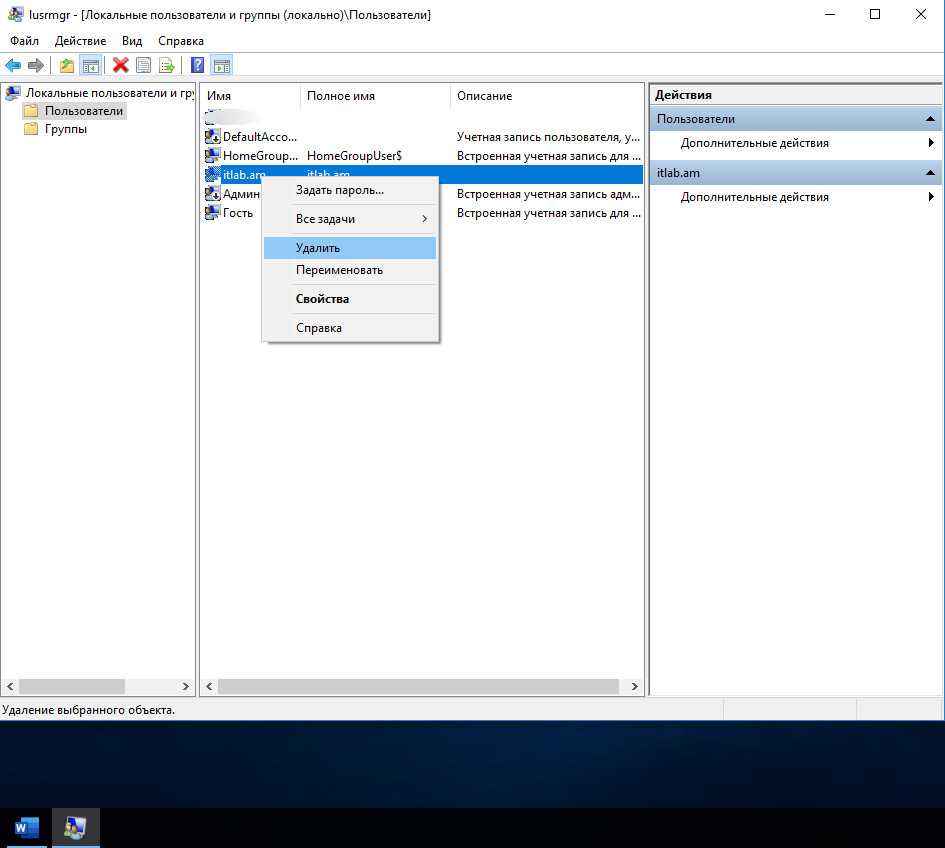The height and width of the screenshot is (848, 945).
Task: Choose "Задать пароль..." from context menu
Action: point(340,190)
